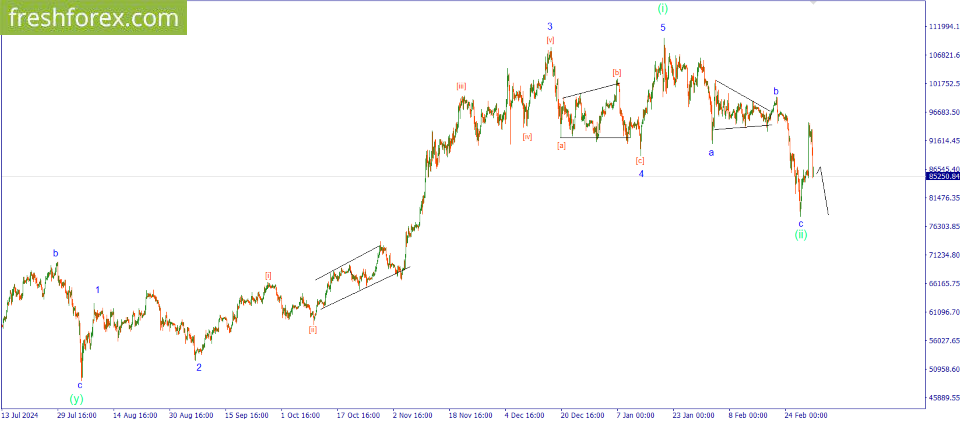Viewport: 960px width, 422px height.
Task: Select the 24 Feb 00:00 date on time axis
Action: coord(805,413)
